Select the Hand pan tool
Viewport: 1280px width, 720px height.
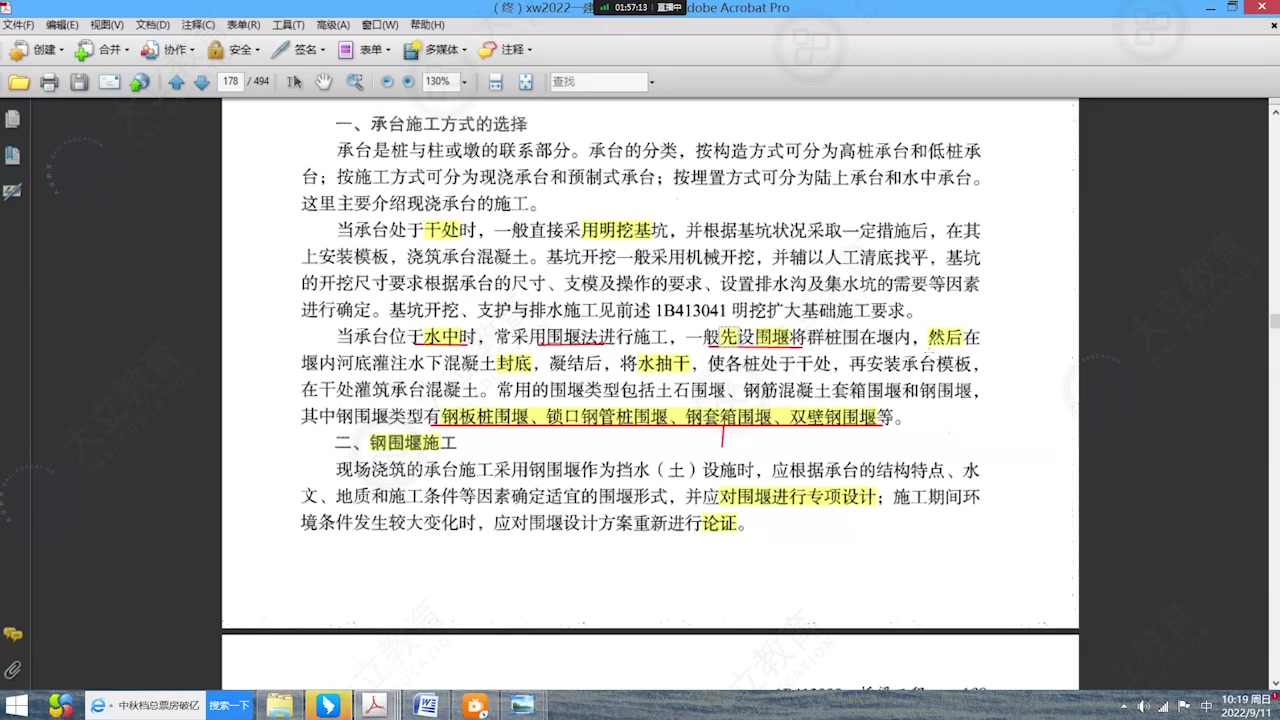324,82
